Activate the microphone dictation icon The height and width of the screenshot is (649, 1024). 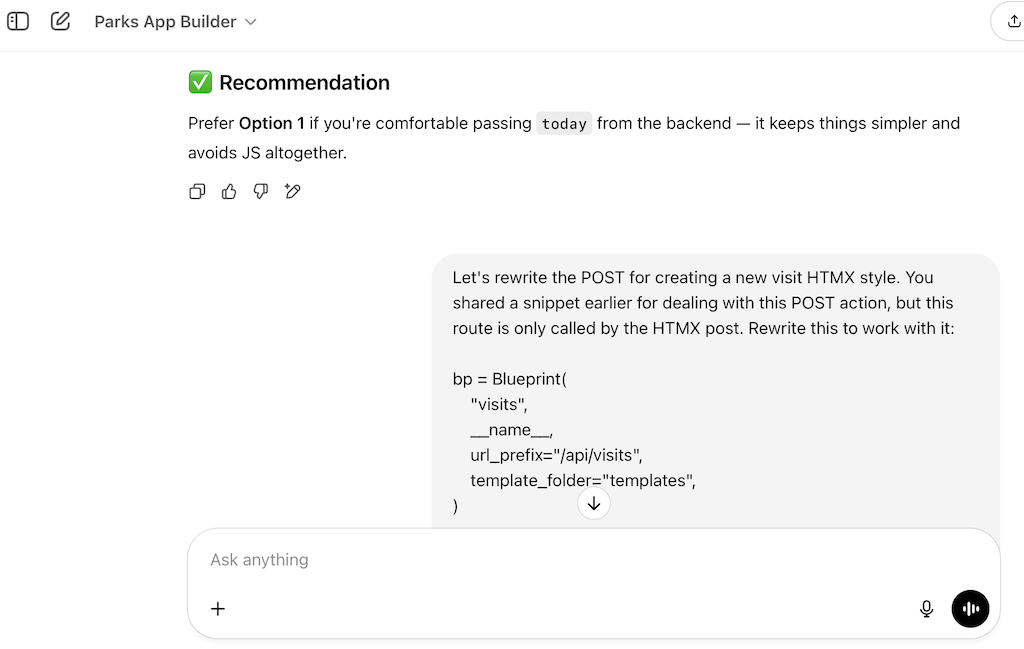[926, 609]
